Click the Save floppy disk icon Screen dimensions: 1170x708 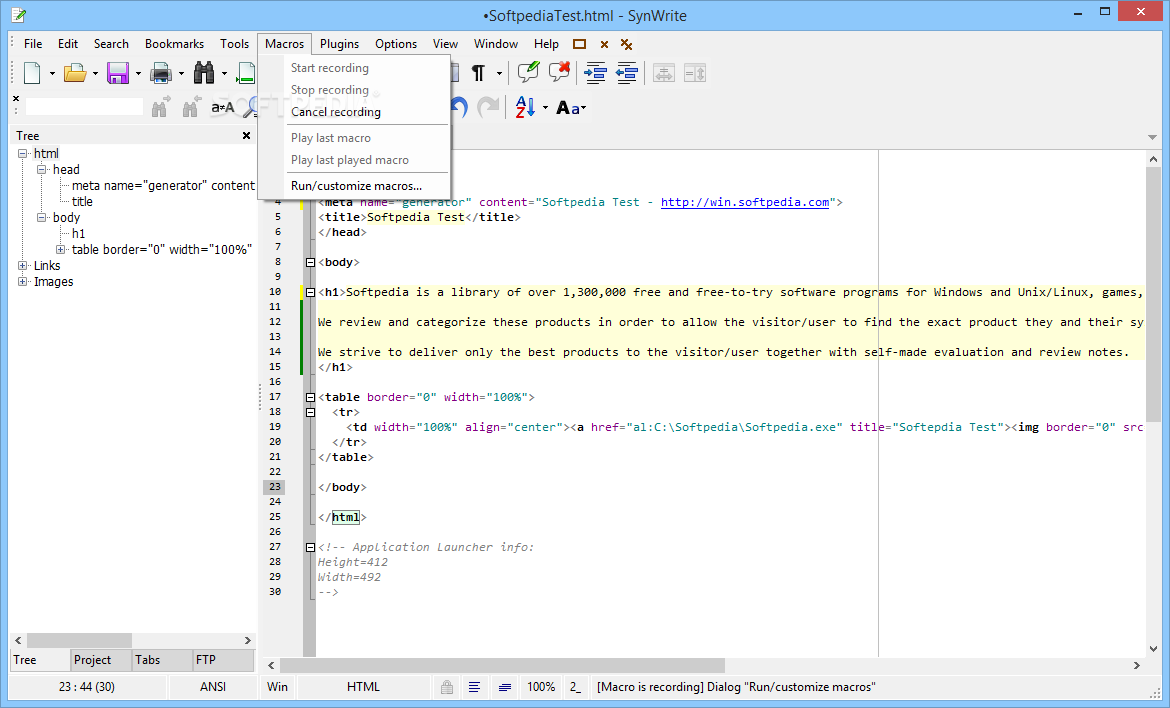click(118, 73)
